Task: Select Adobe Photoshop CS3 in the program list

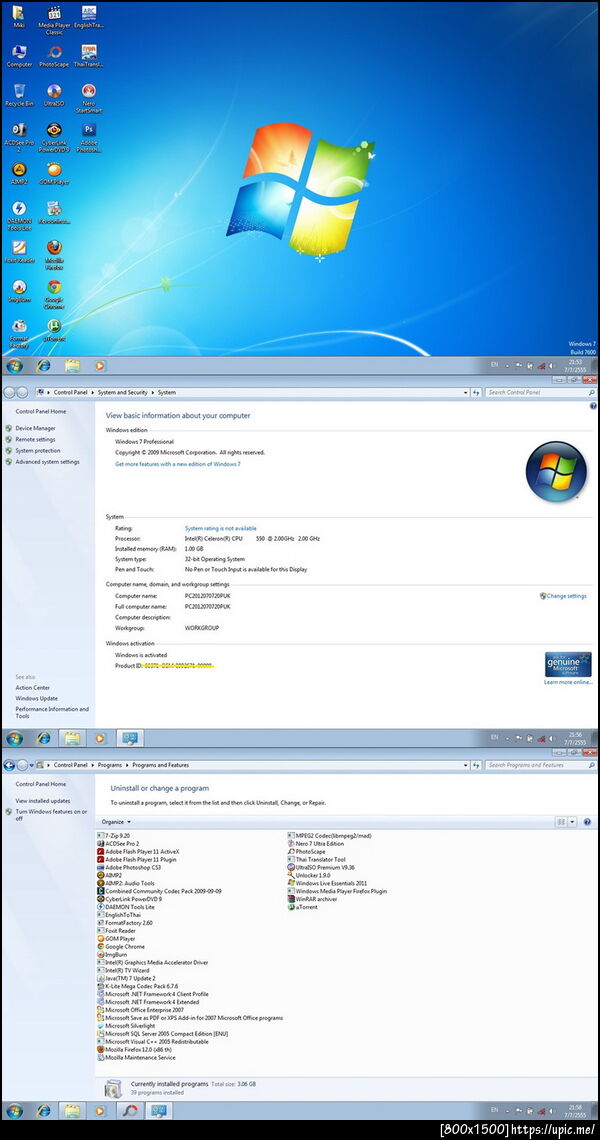Action: [128, 867]
